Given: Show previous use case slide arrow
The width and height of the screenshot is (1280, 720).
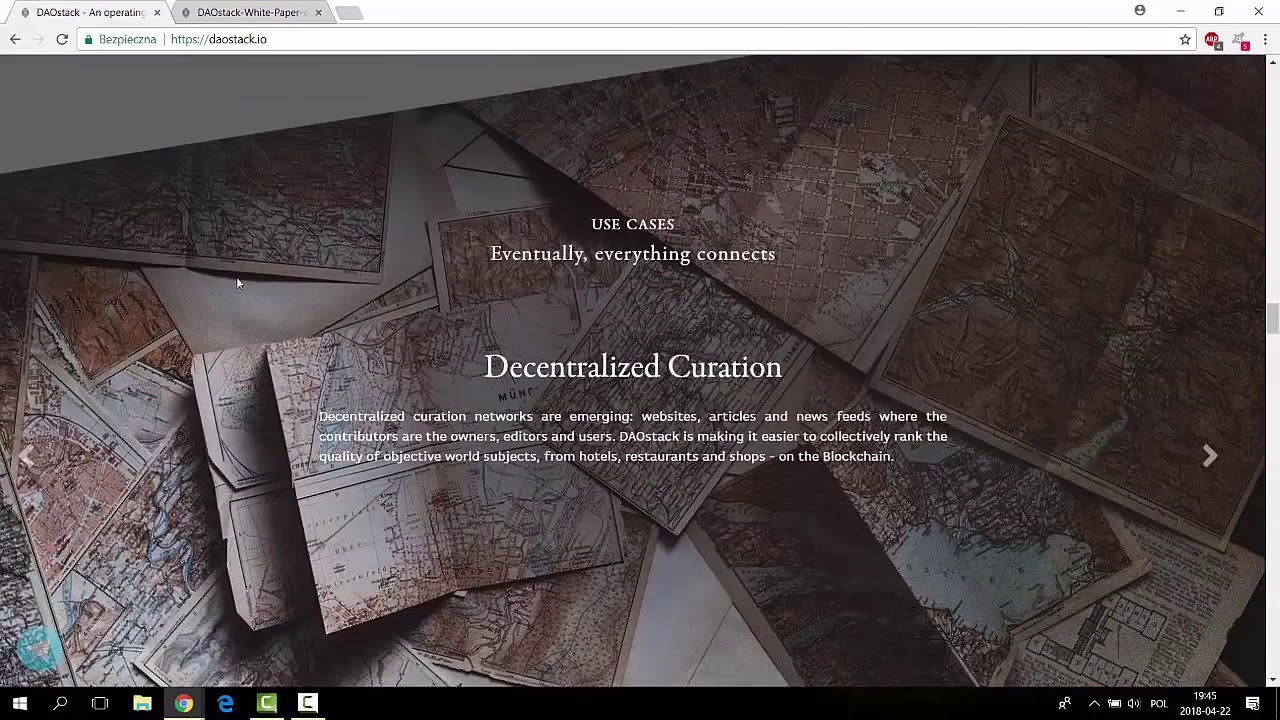Looking at the screenshot, I should point(26,456).
